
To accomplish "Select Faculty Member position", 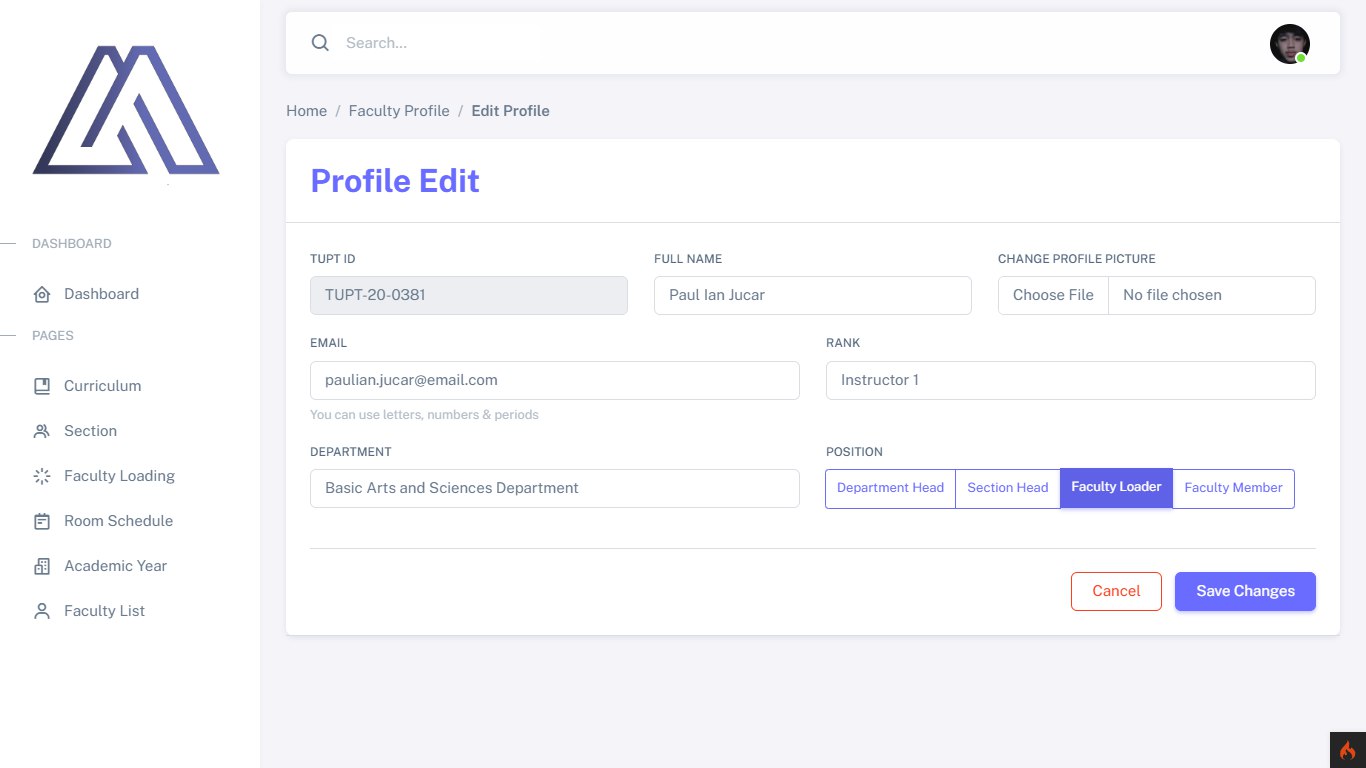I will (x=1233, y=488).
